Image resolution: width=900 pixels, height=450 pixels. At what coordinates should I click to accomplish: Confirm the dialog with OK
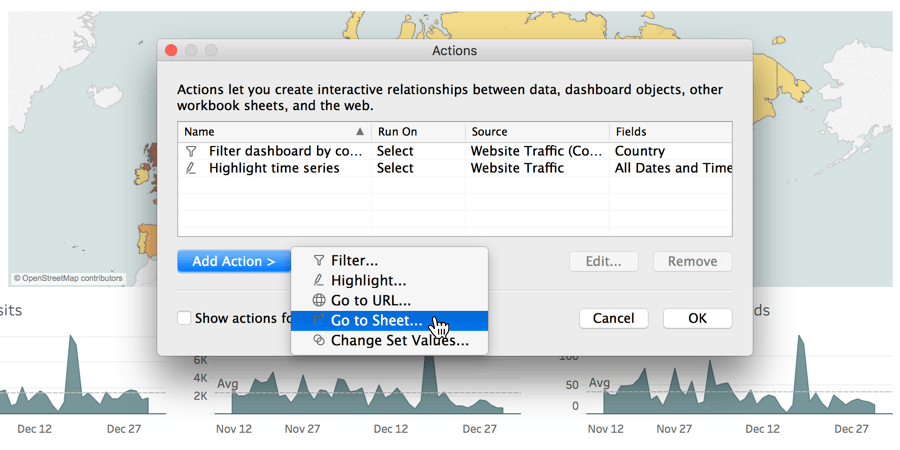coord(697,318)
